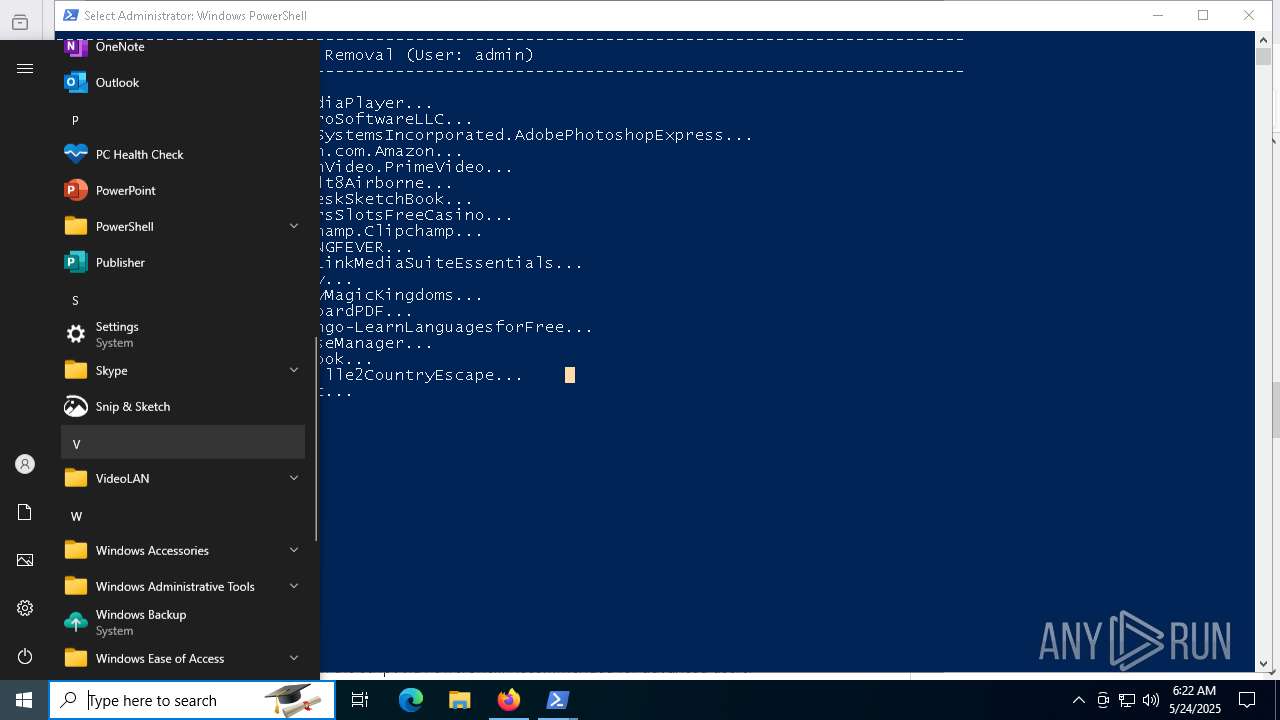Viewport: 1280px width, 720px height.
Task: Open the volume control in tray
Action: pos(1151,700)
